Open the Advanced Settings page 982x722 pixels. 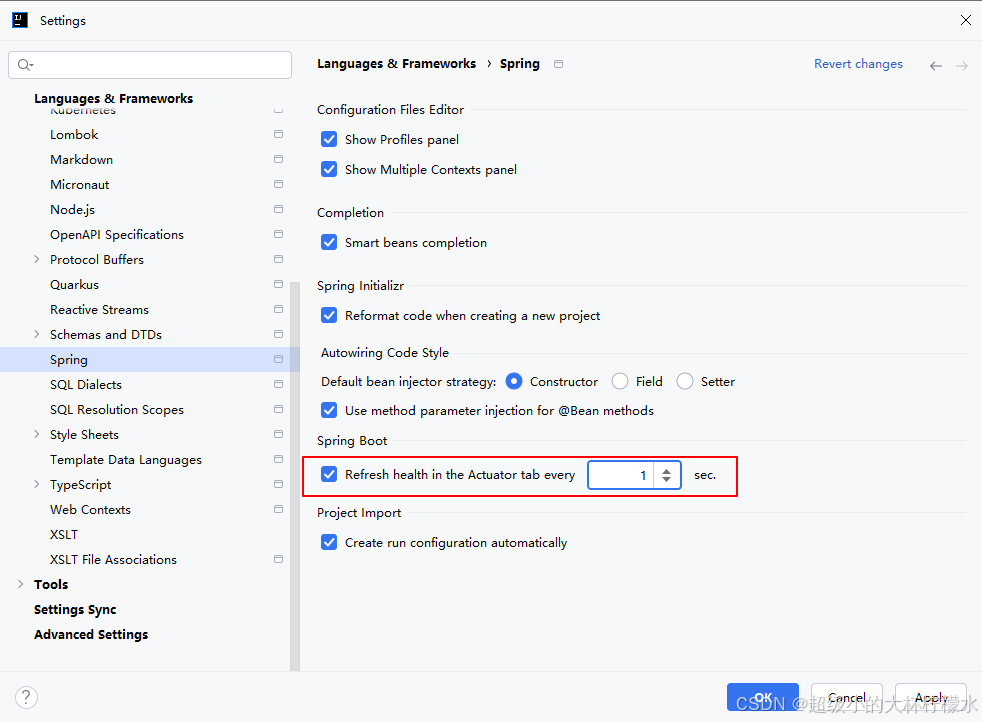pos(91,634)
